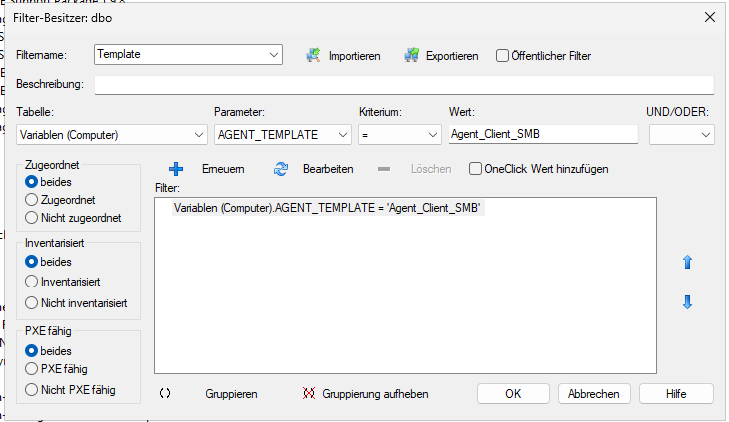Screen dimensions: 729x422
Task: Expand the Tabelle Variablen (Computer) dropdown
Action: (196, 134)
